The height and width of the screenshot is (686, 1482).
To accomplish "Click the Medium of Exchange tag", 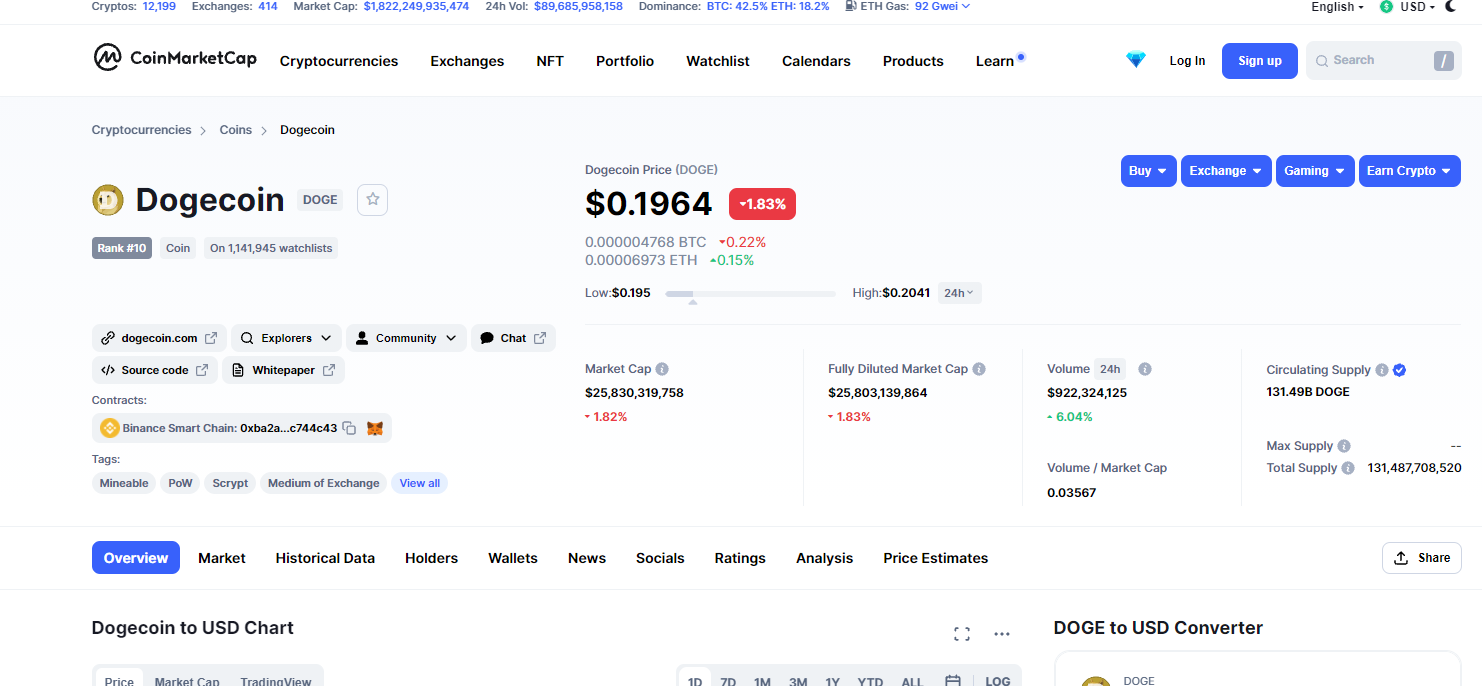I will tap(324, 483).
